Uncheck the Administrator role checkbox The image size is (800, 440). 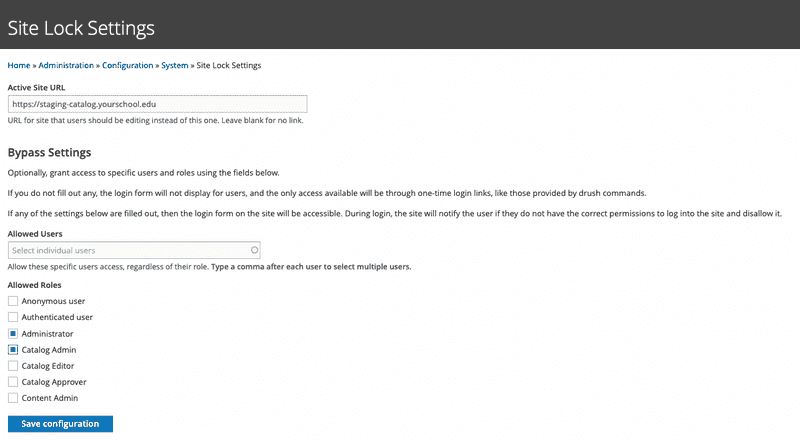pyautogui.click(x=13, y=334)
